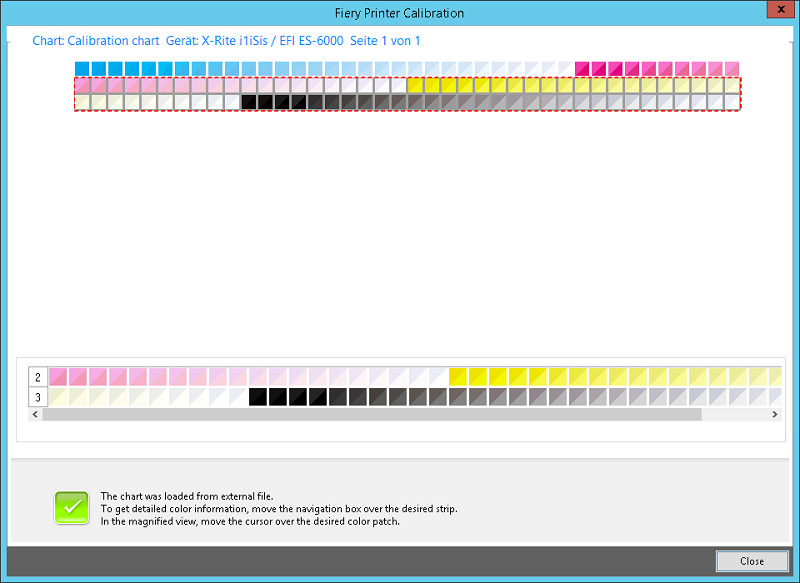Click the "Gerät: X-Rite i1iSis / EFI ES-6000" label
The width and height of the screenshot is (800, 583).
click(x=250, y=40)
